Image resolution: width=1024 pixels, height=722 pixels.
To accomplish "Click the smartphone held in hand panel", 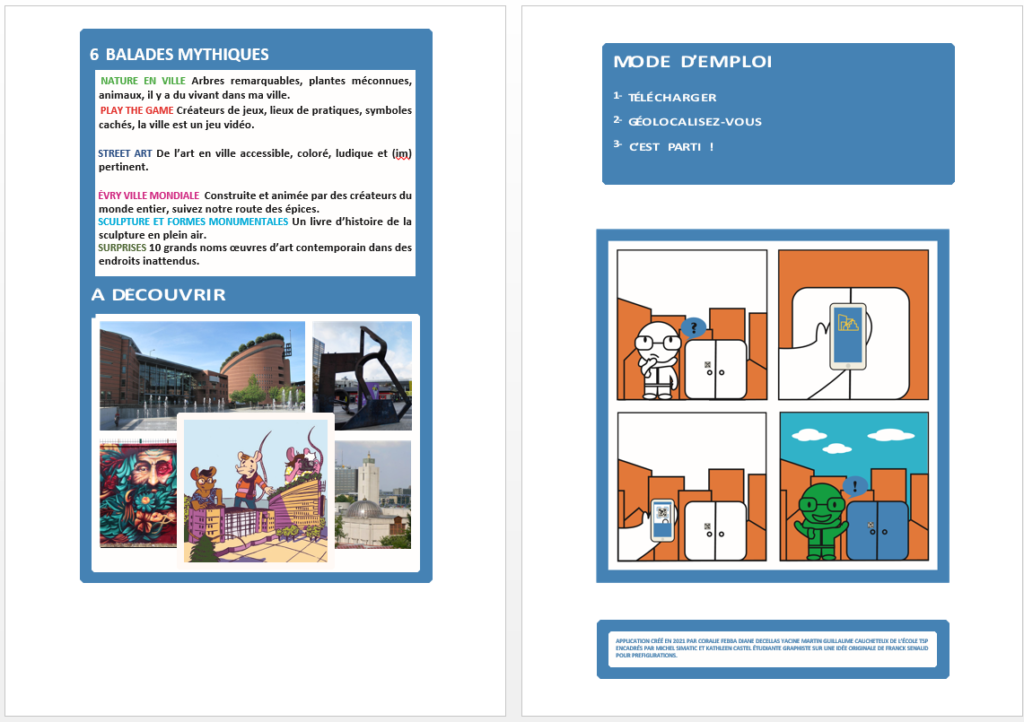I will click(854, 324).
